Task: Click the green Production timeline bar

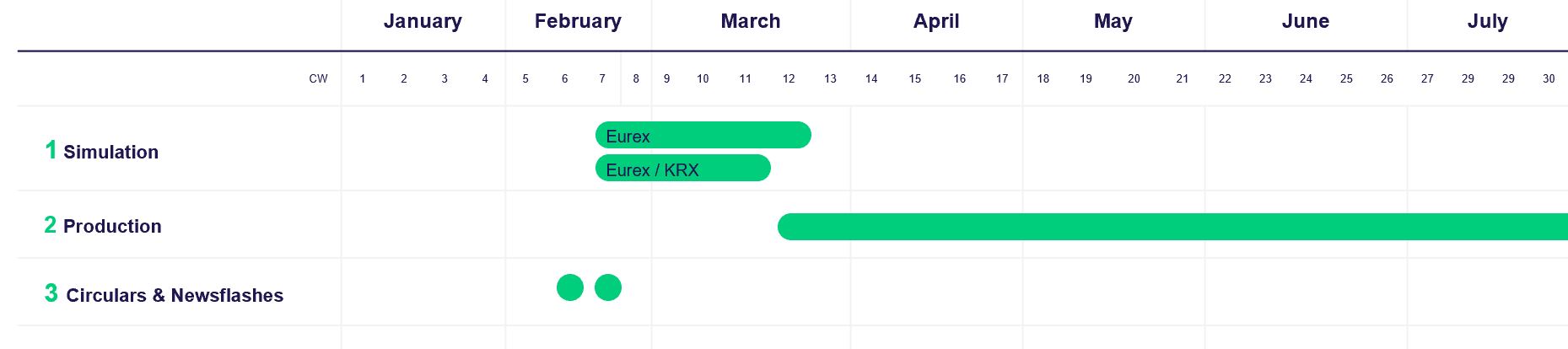Action: point(1172,227)
